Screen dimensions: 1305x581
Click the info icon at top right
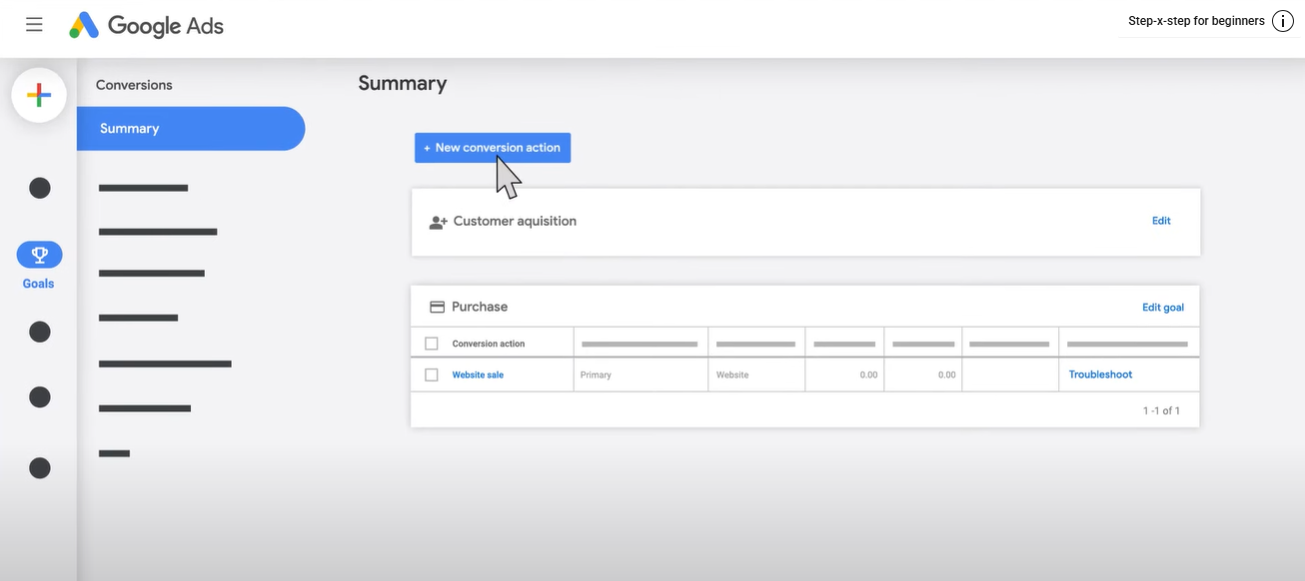pos(1283,21)
